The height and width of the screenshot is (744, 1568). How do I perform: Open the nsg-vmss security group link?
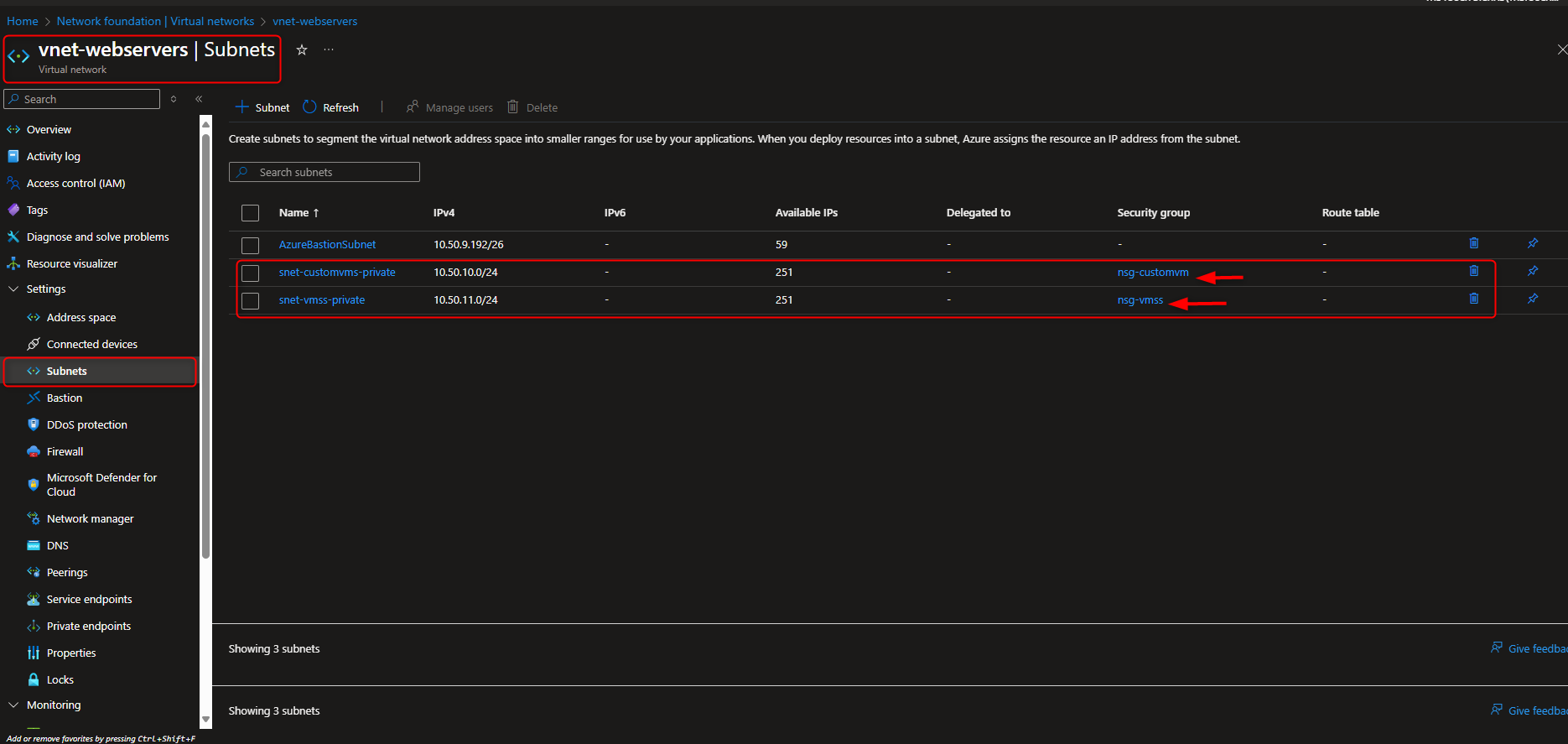click(1140, 299)
